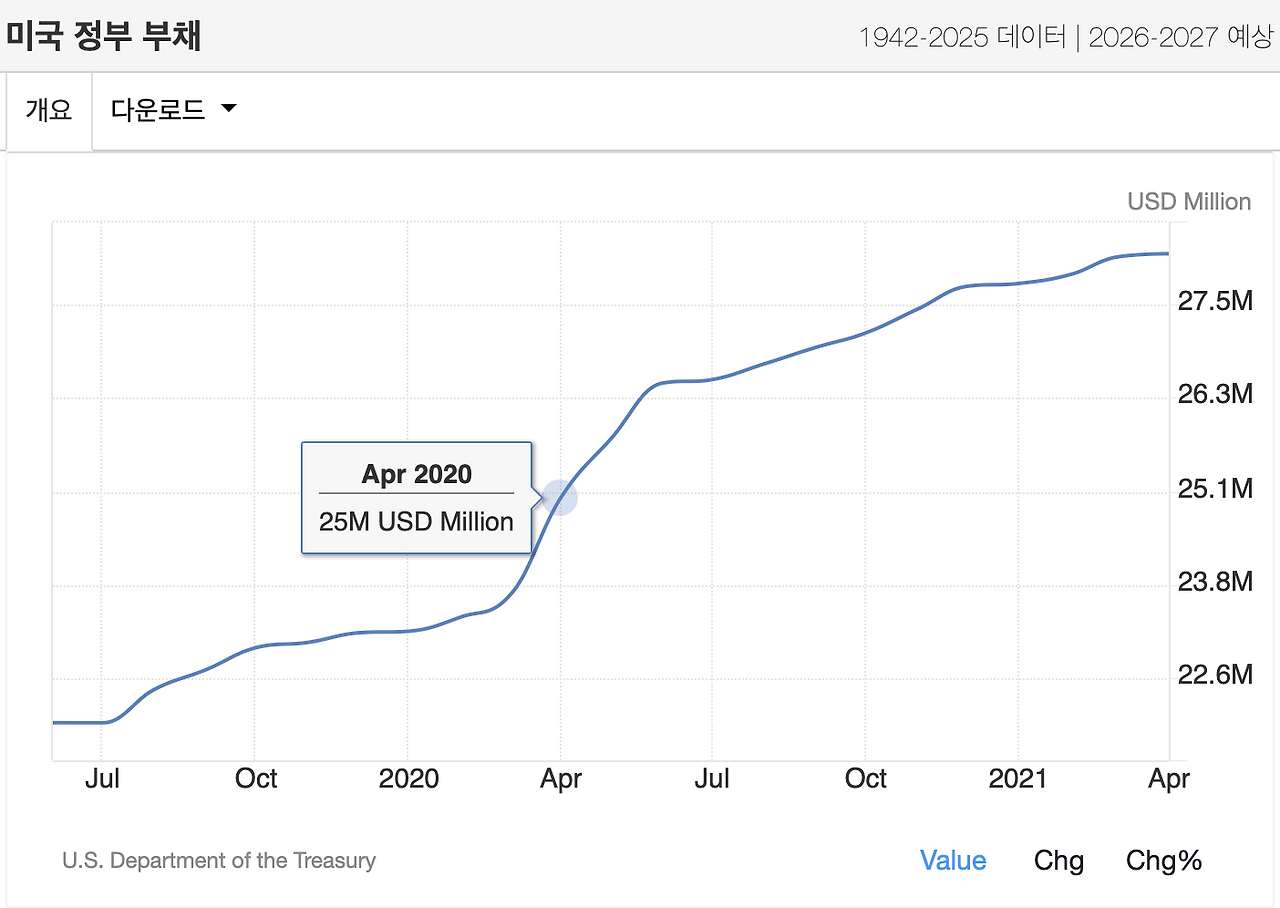Click the Apr 2020 tooltip box
The image size is (1280, 908).
coord(416,497)
